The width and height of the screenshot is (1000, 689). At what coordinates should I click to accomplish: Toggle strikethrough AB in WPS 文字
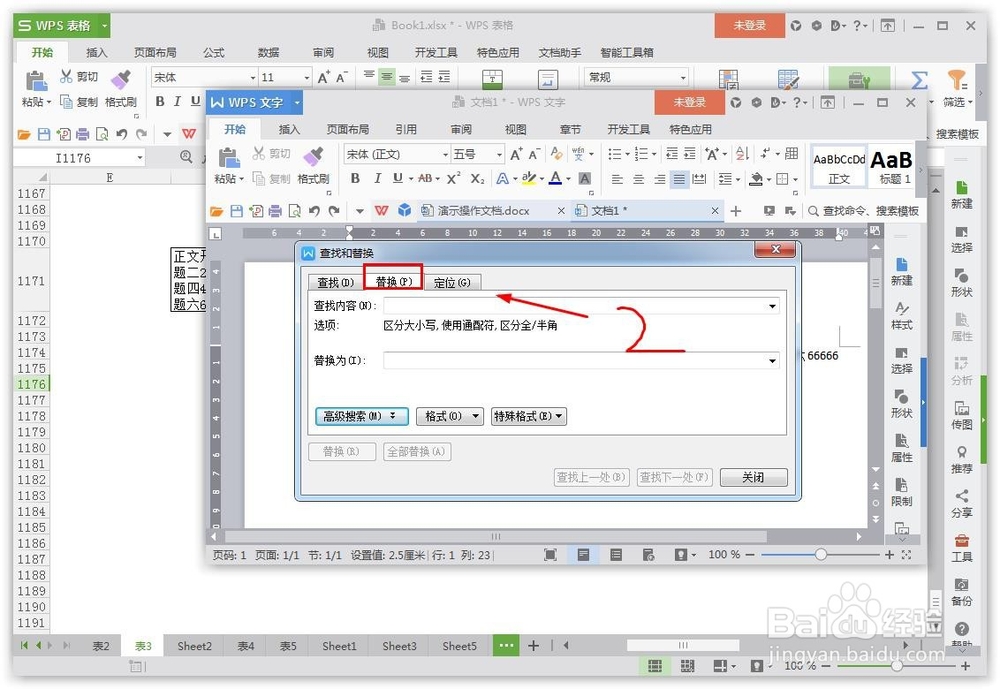pos(425,179)
